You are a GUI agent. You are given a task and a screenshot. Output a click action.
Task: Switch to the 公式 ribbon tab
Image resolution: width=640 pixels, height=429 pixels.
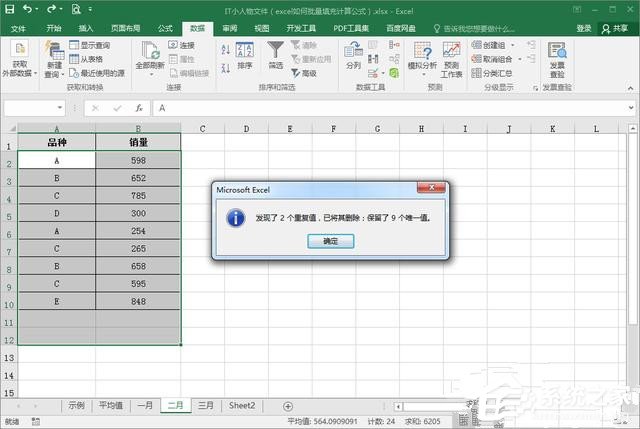coord(165,29)
